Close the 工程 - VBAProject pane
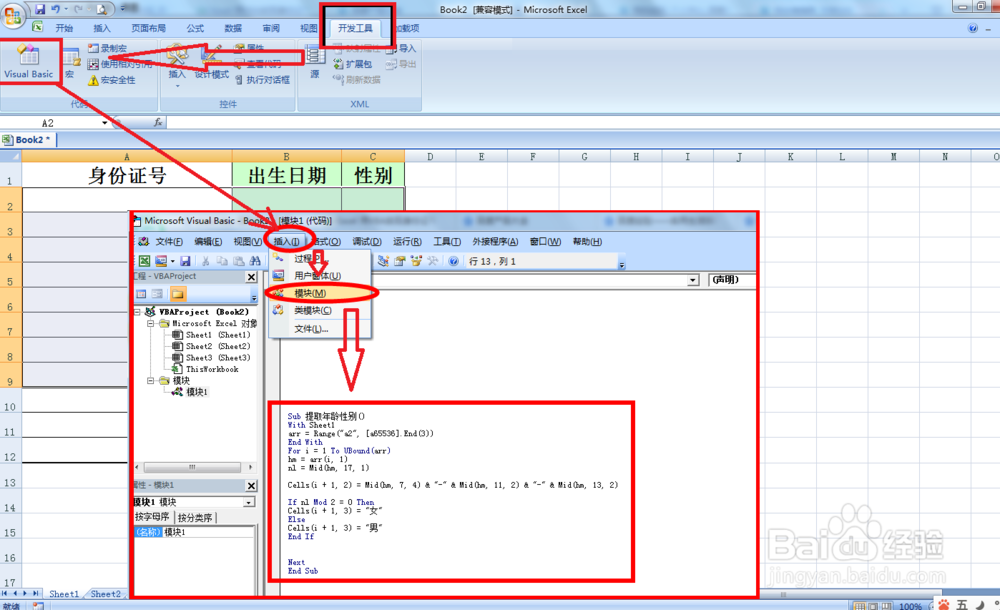Viewport: 1000px width, 610px height. click(251, 277)
